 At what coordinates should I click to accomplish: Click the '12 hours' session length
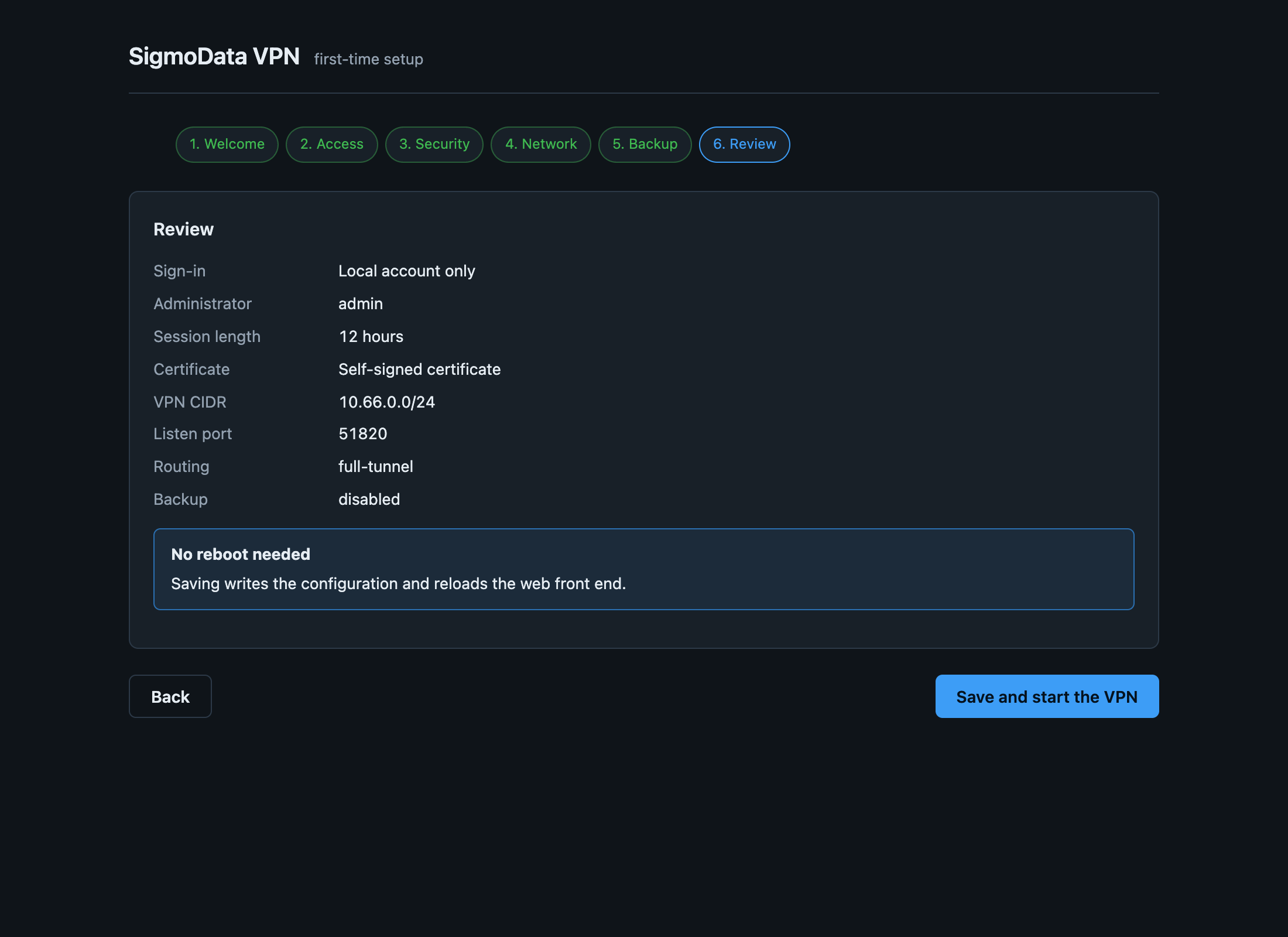[x=371, y=337]
